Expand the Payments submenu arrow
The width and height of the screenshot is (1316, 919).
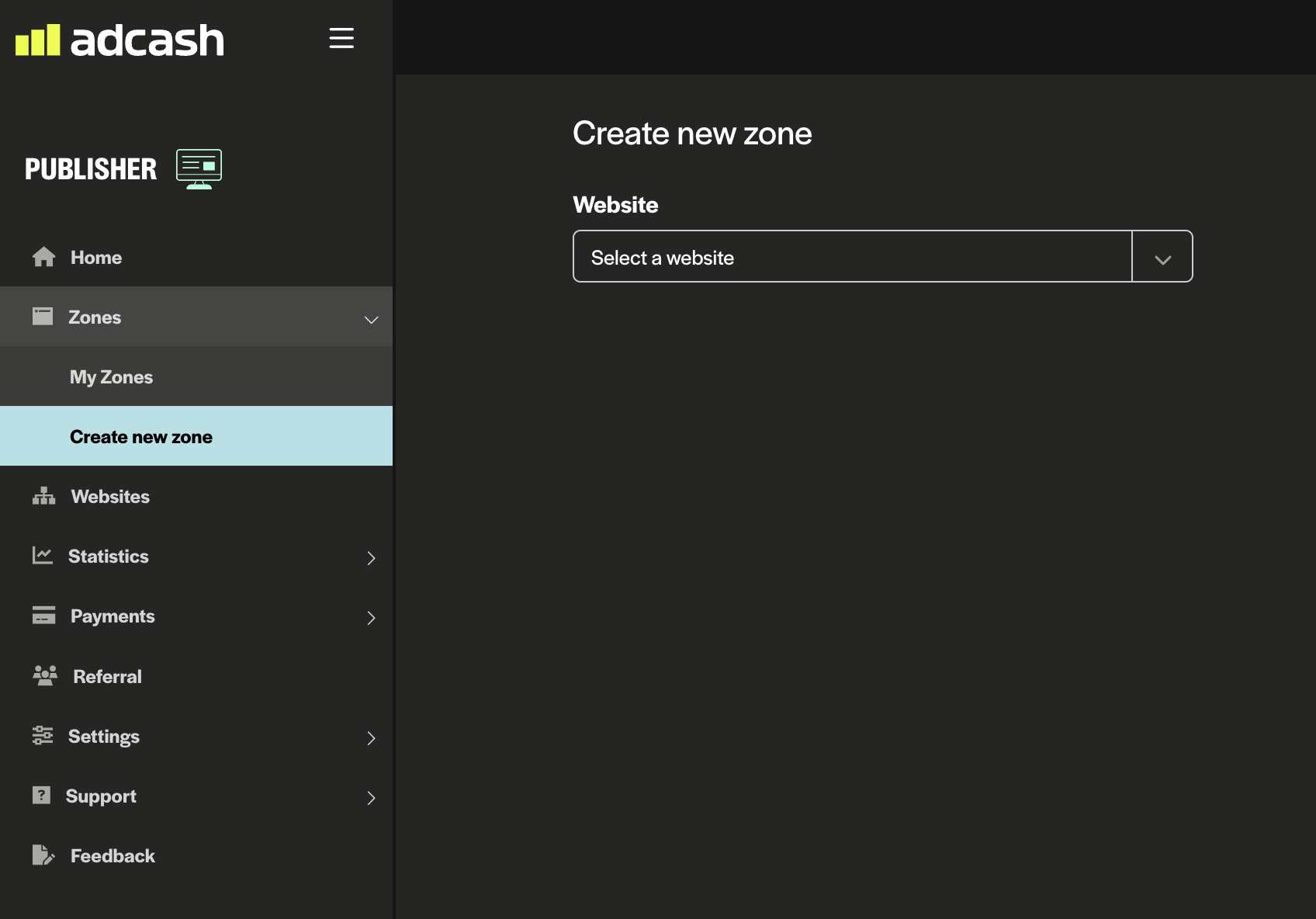[371, 618]
